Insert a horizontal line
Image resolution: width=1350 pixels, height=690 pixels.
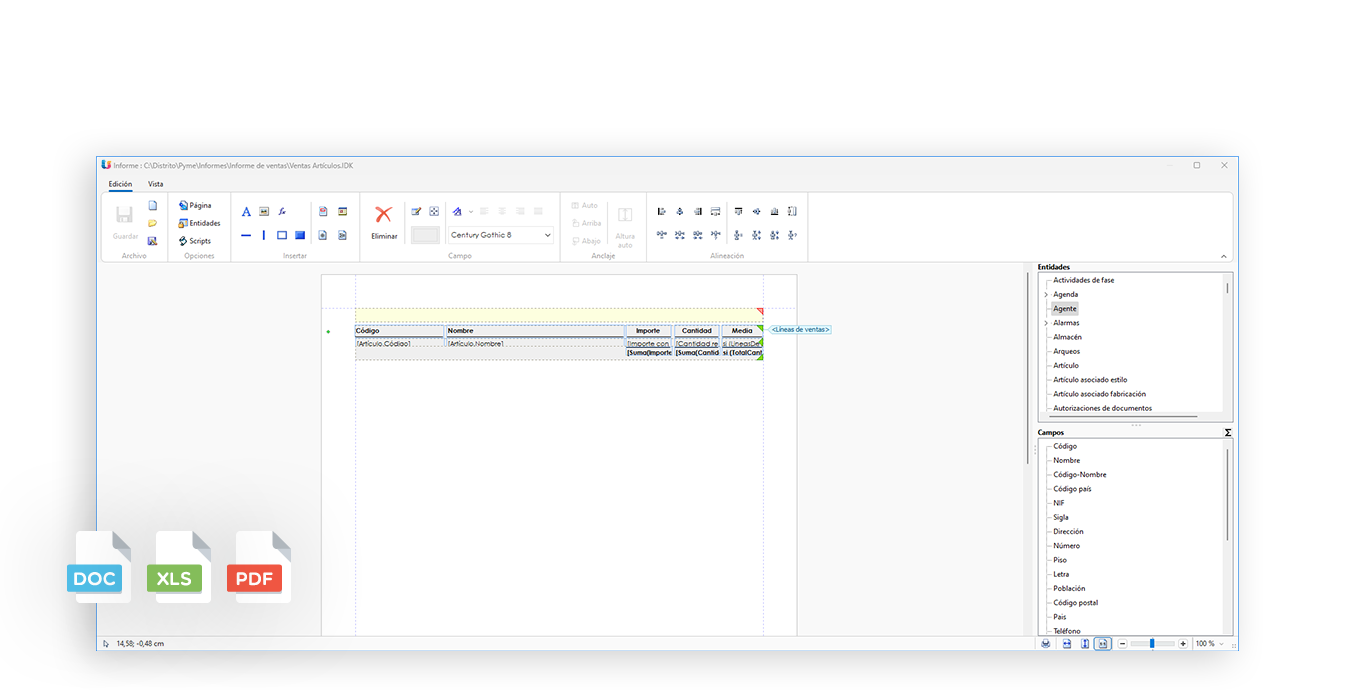pos(246,236)
